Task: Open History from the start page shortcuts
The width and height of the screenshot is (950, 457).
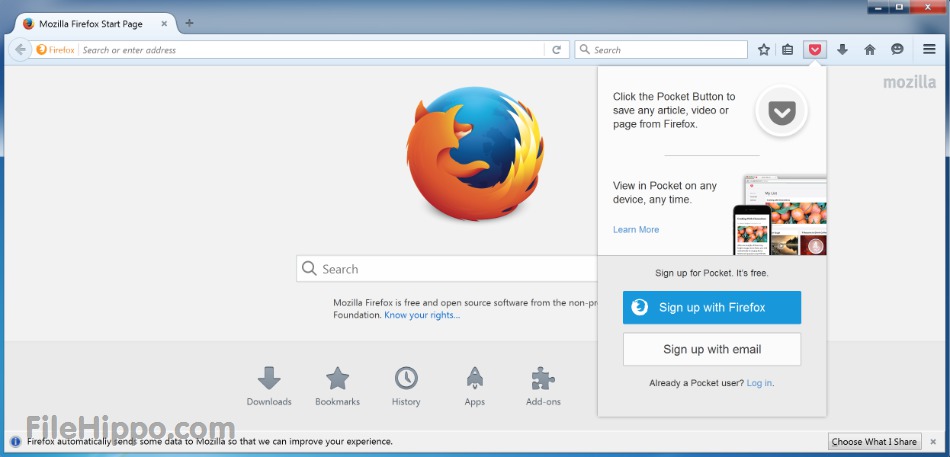Action: click(406, 386)
